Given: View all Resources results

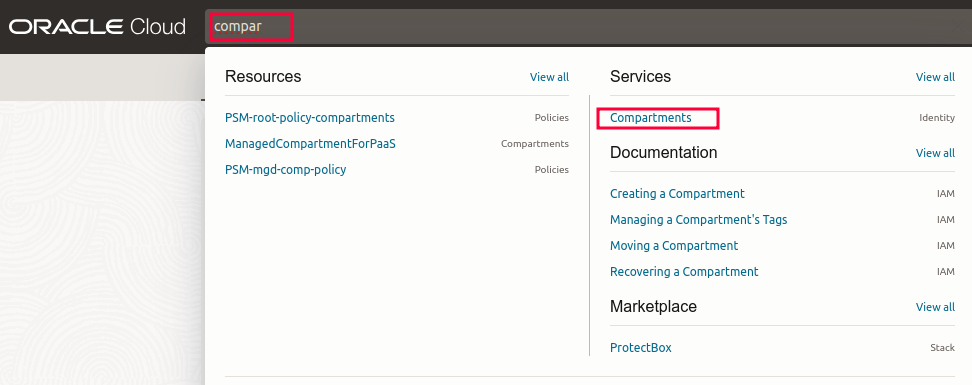Looking at the screenshot, I should 549,77.
